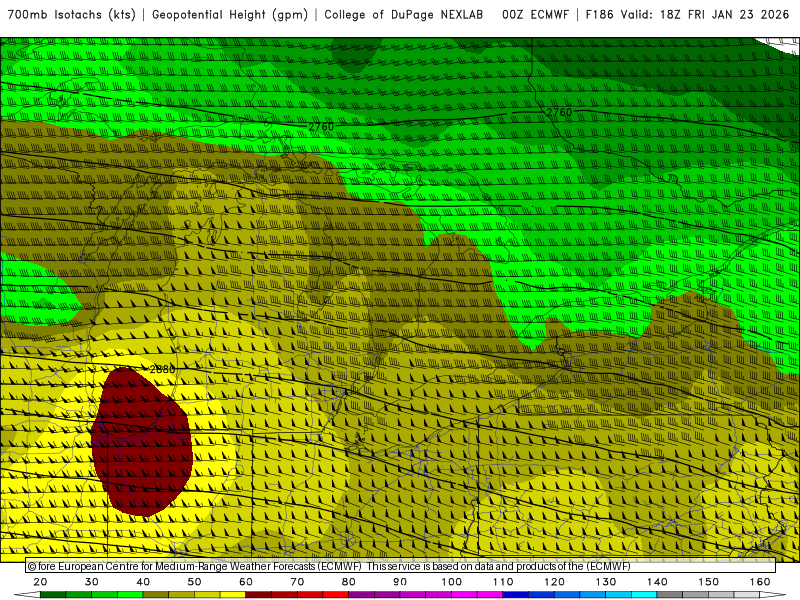Click the 140 value on the color scale
This screenshot has width=800, height=600.
(x=657, y=582)
